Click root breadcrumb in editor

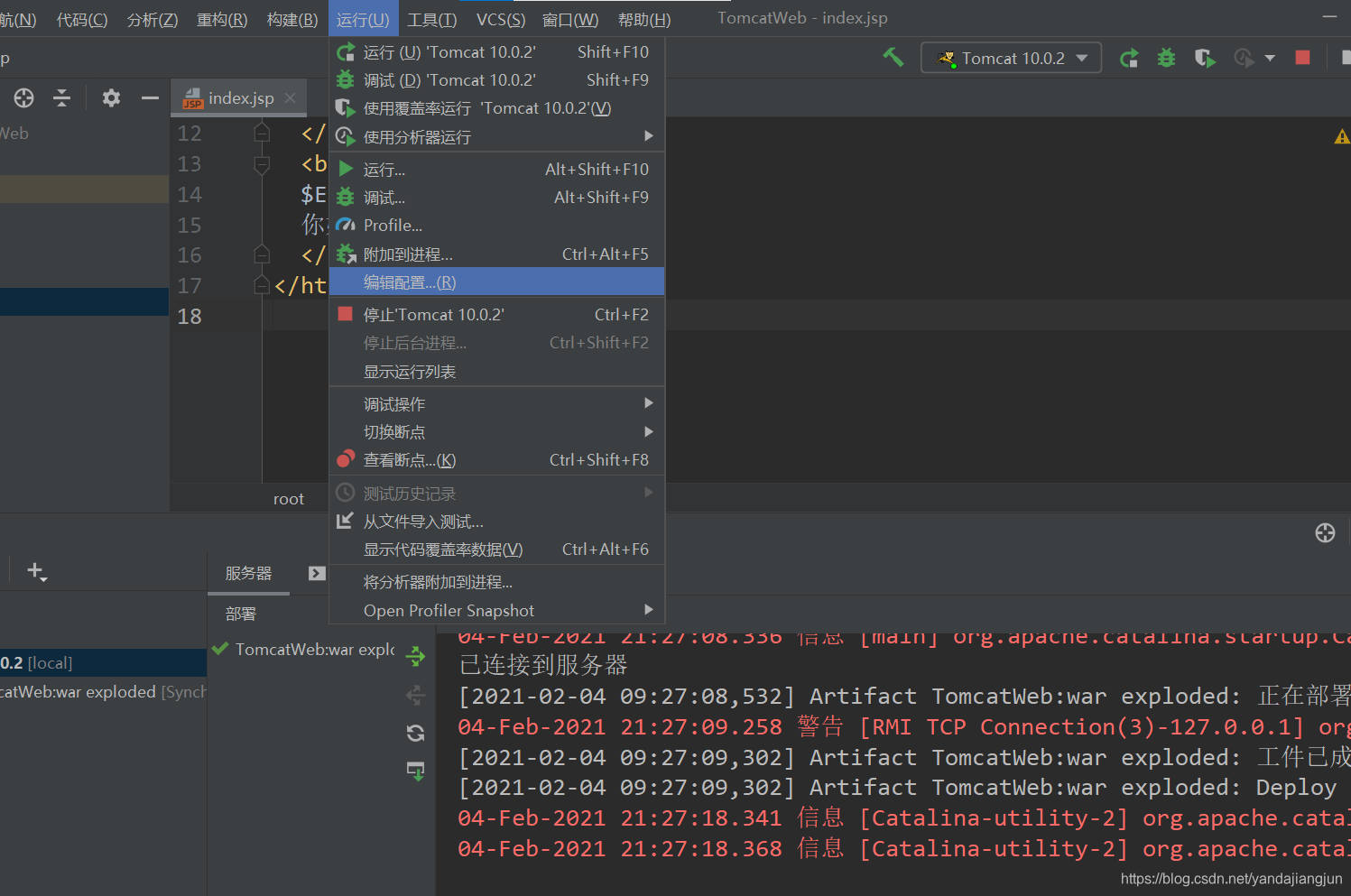tap(289, 499)
